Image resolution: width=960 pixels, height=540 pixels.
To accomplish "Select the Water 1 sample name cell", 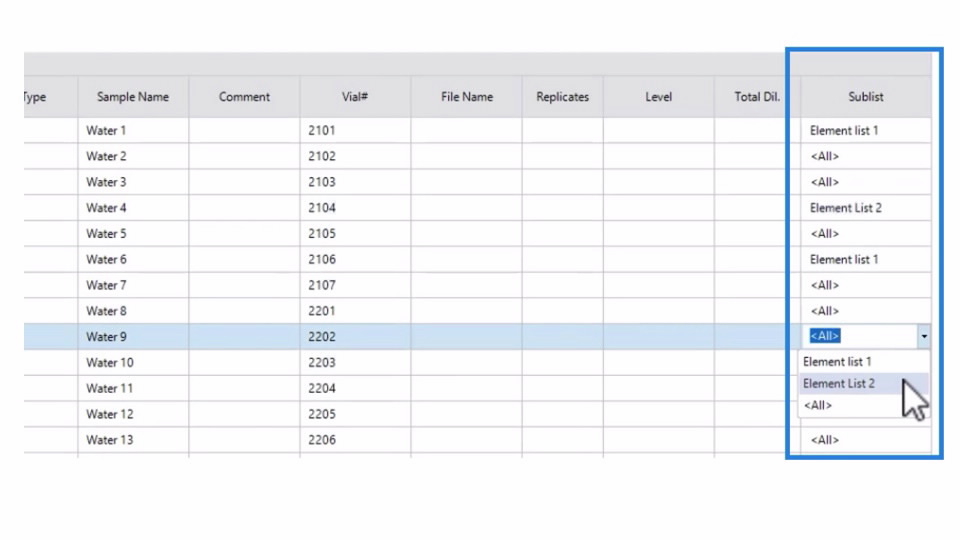I will [x=133, y=131].
